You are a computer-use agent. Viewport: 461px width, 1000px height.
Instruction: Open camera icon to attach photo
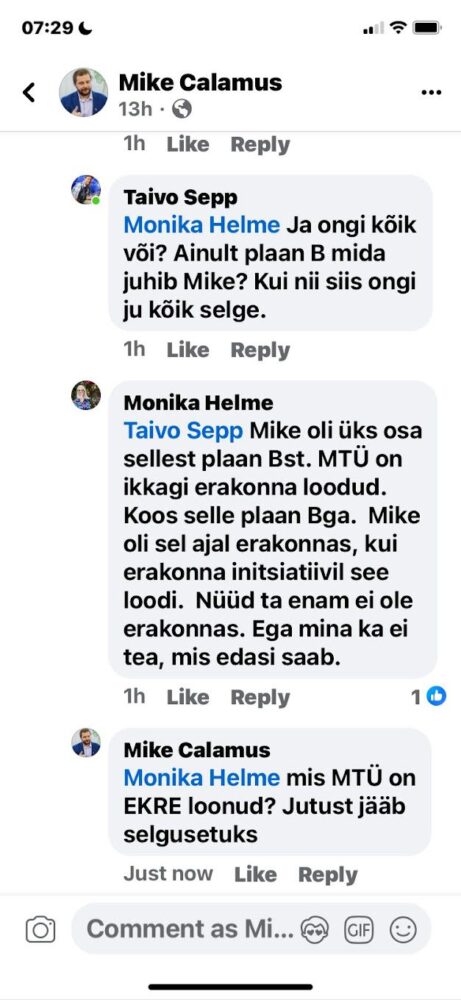click(41, 930)
